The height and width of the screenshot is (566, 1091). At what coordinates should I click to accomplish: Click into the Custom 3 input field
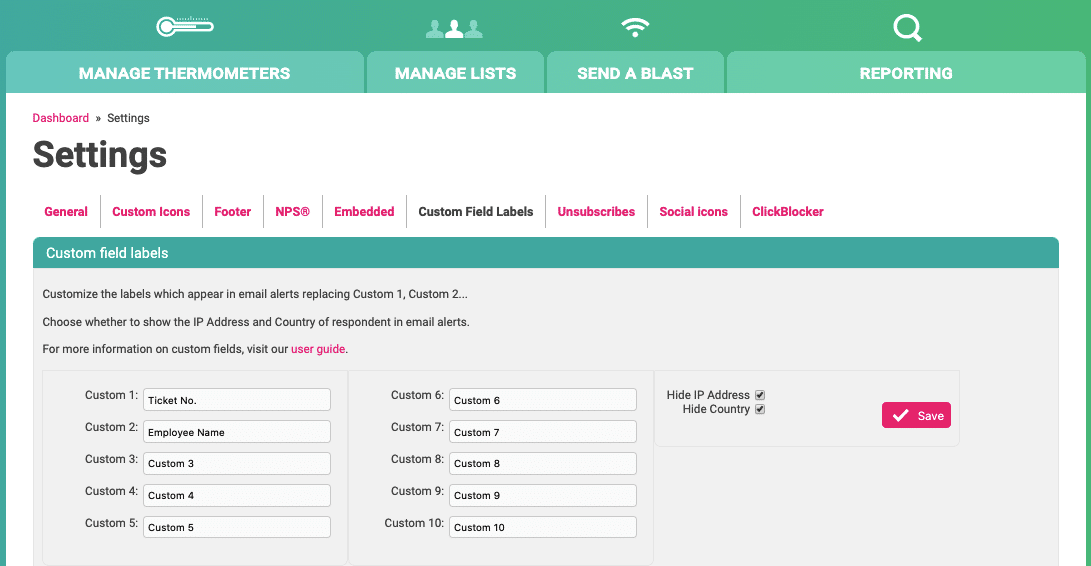237,464
